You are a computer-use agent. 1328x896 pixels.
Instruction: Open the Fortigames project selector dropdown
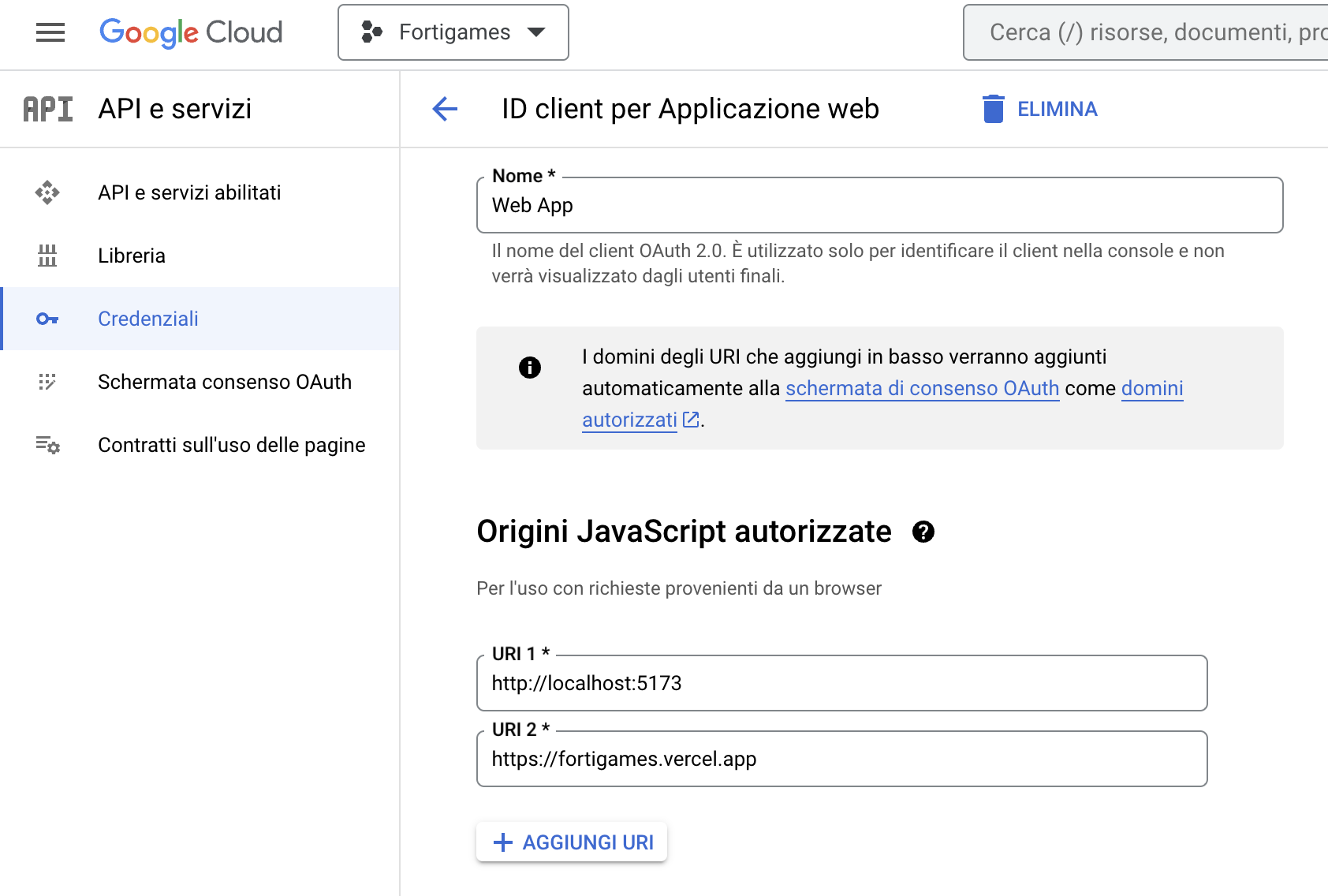pyautogui.click(x=453, y=32)
